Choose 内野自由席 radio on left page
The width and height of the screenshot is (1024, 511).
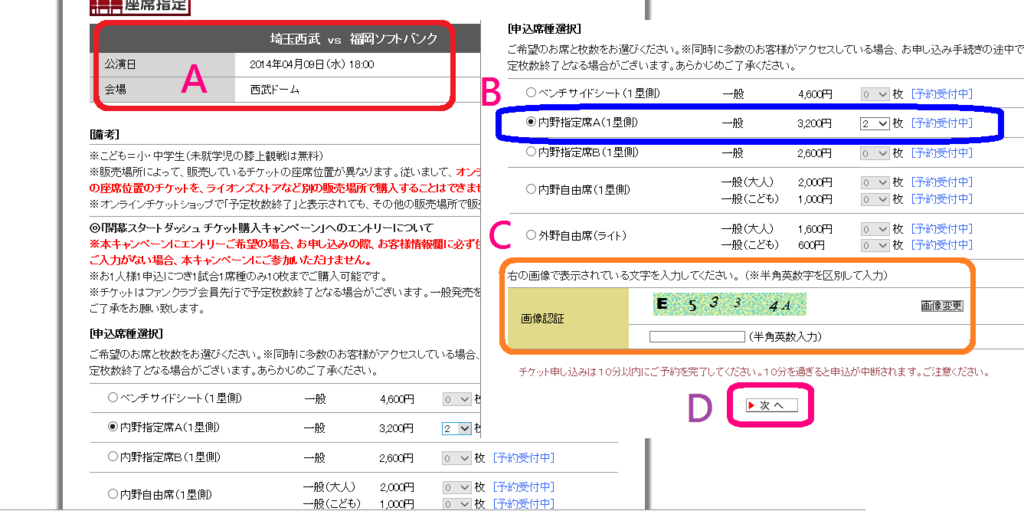[x=113, y=495]
